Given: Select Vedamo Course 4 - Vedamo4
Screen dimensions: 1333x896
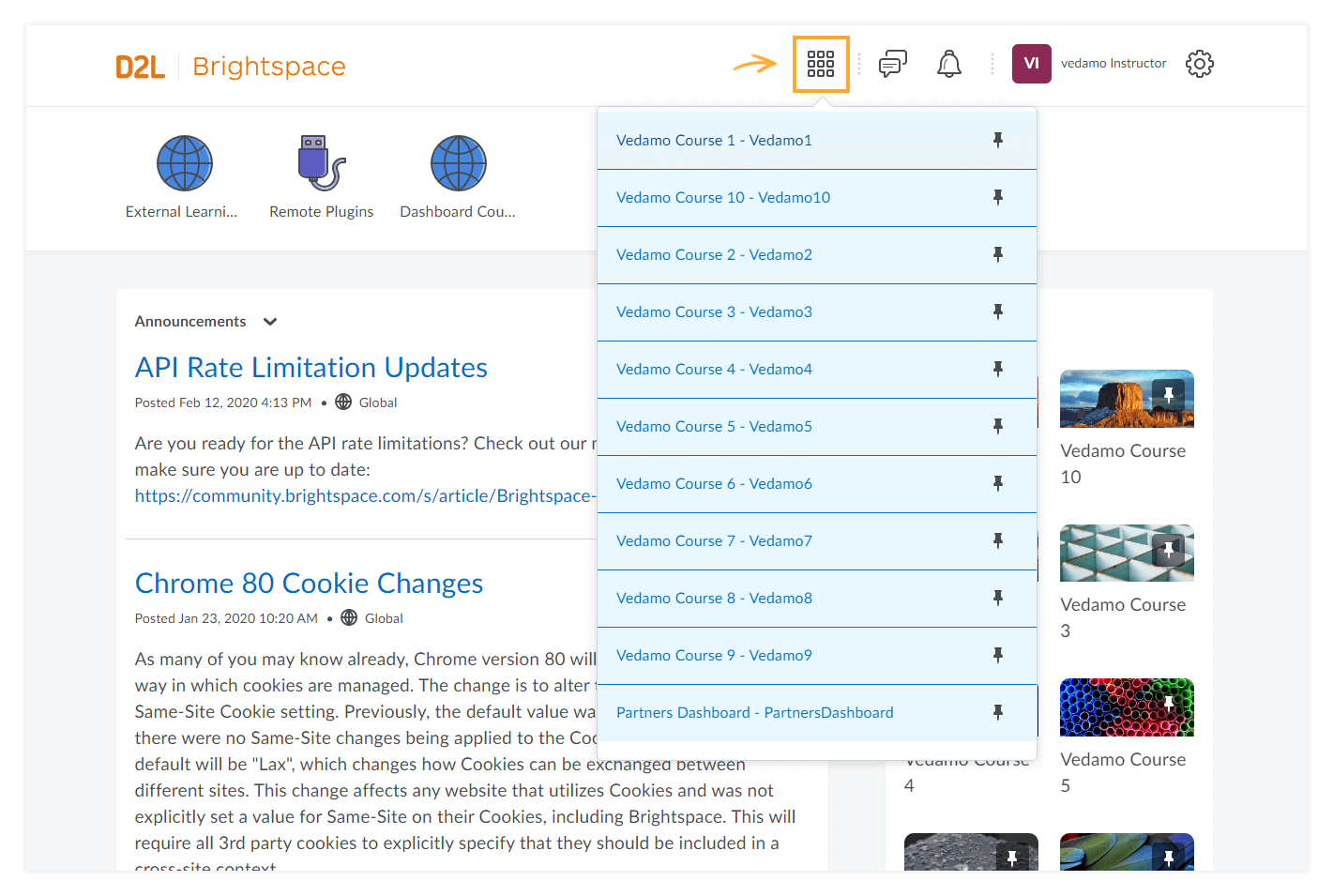Looking at the screenshot, I should (817, 370).
